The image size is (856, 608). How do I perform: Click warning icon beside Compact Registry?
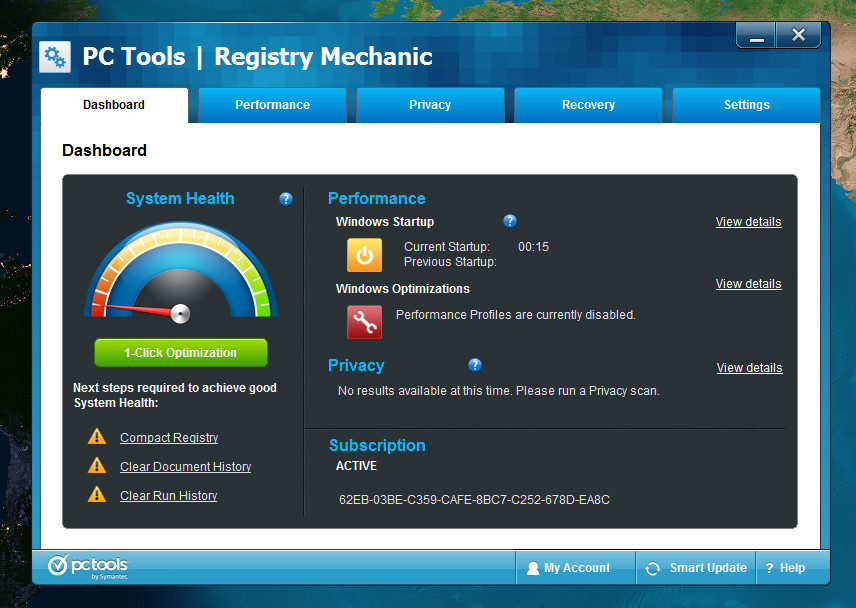(x=97, y=437)
